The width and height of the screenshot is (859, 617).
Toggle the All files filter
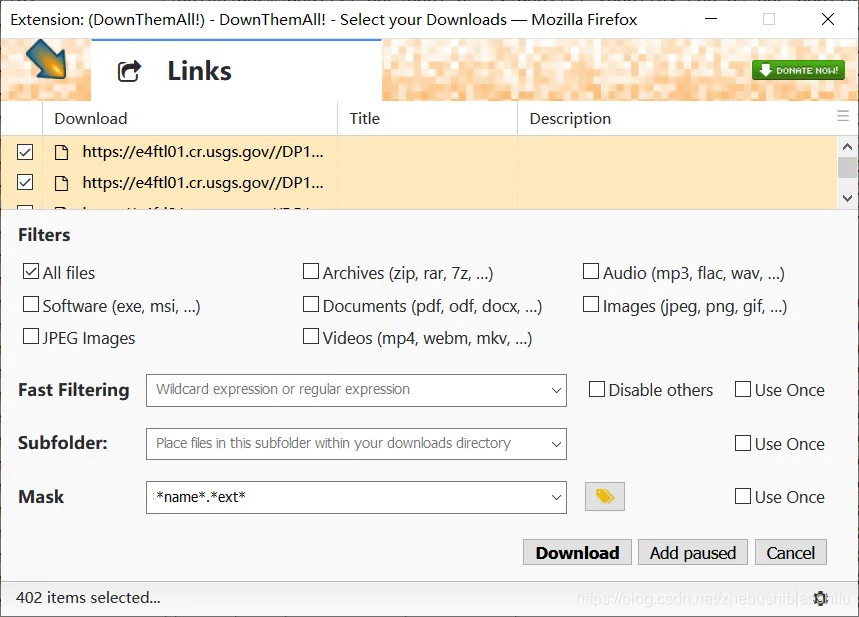(x=31, y=271)
